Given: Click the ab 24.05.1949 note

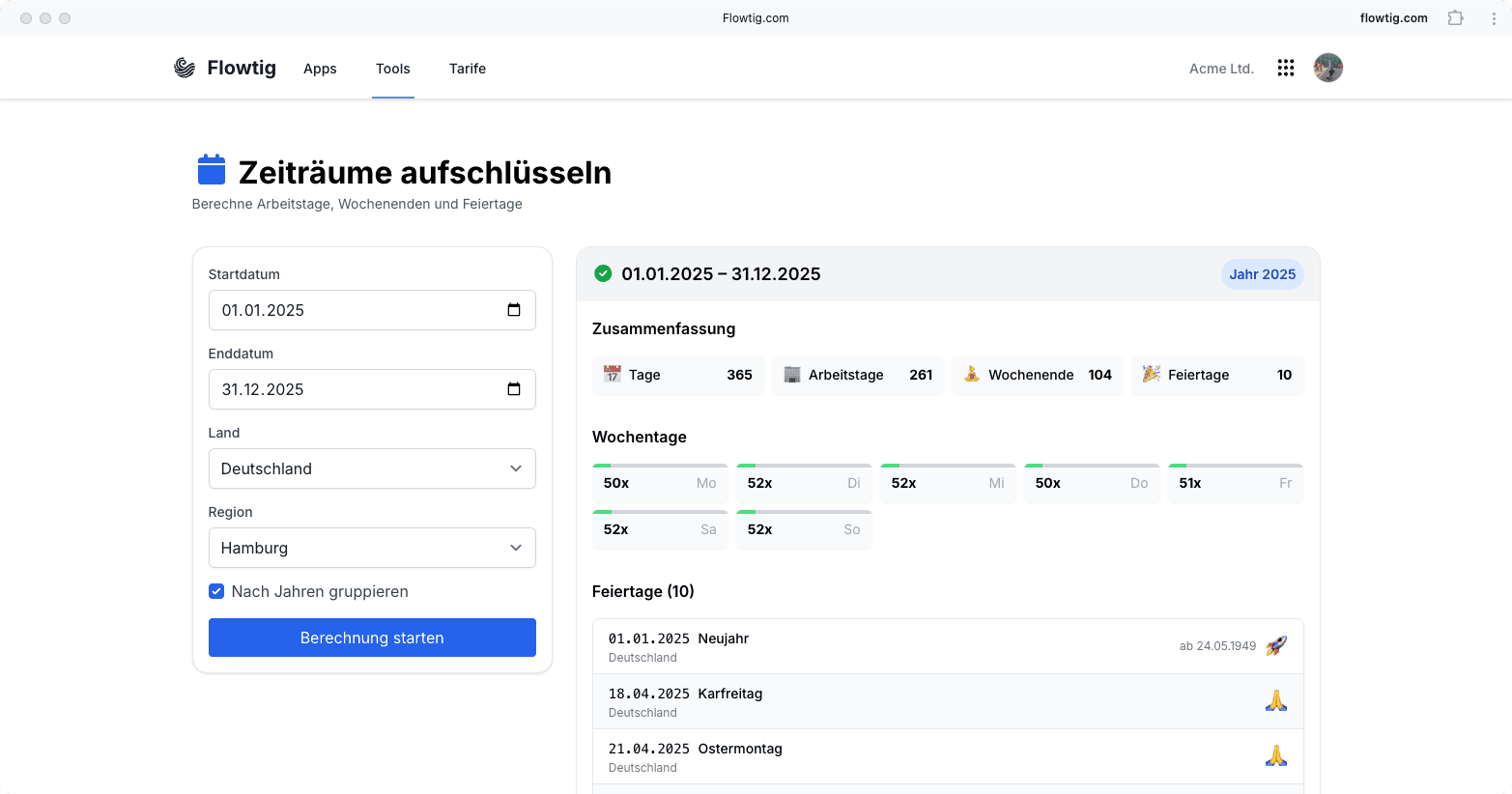Looking at the screenshot, I should [1217, 646].
